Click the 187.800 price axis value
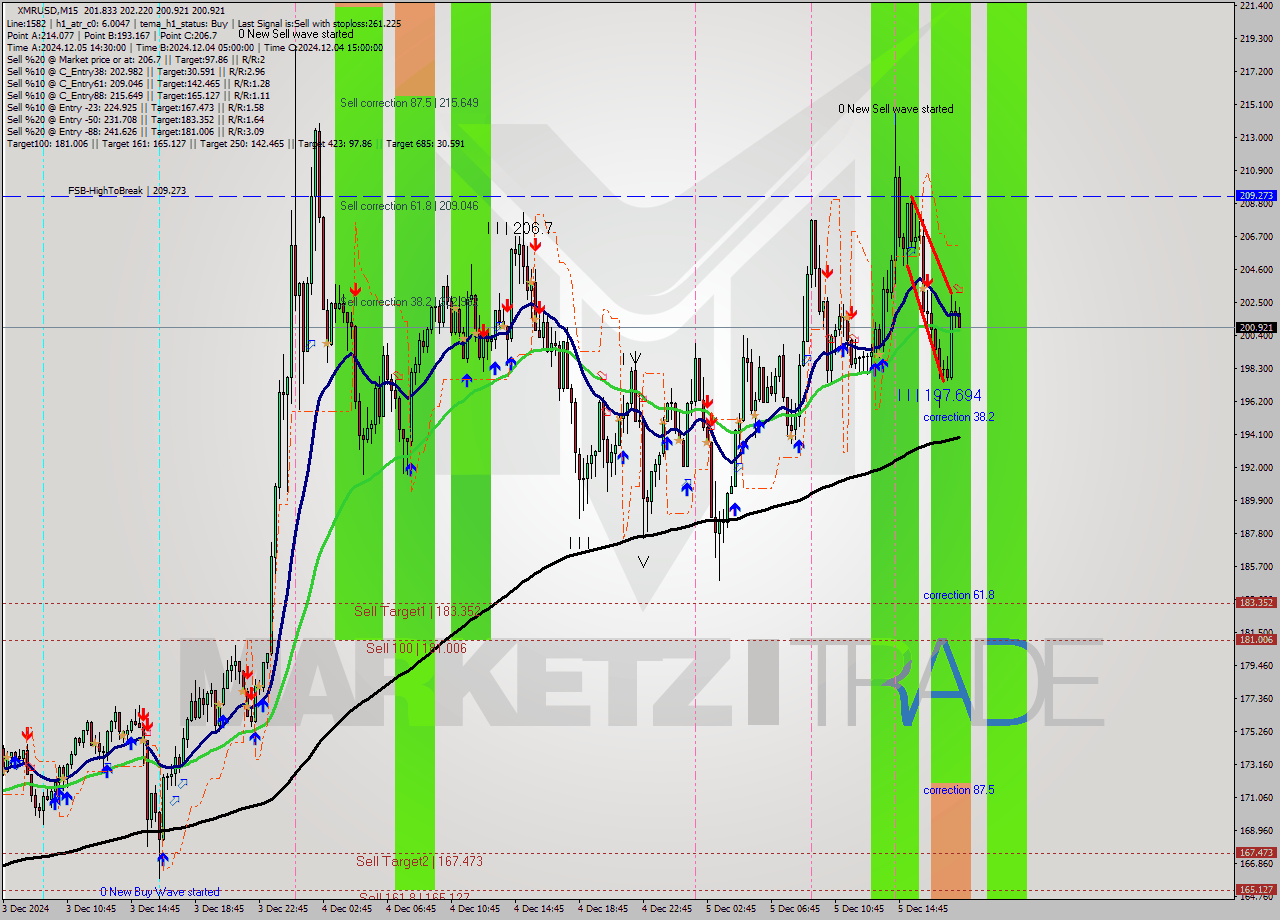The height and width of the screenshot is (920, 1280). pyautogui.click(x=1256, y=534)
